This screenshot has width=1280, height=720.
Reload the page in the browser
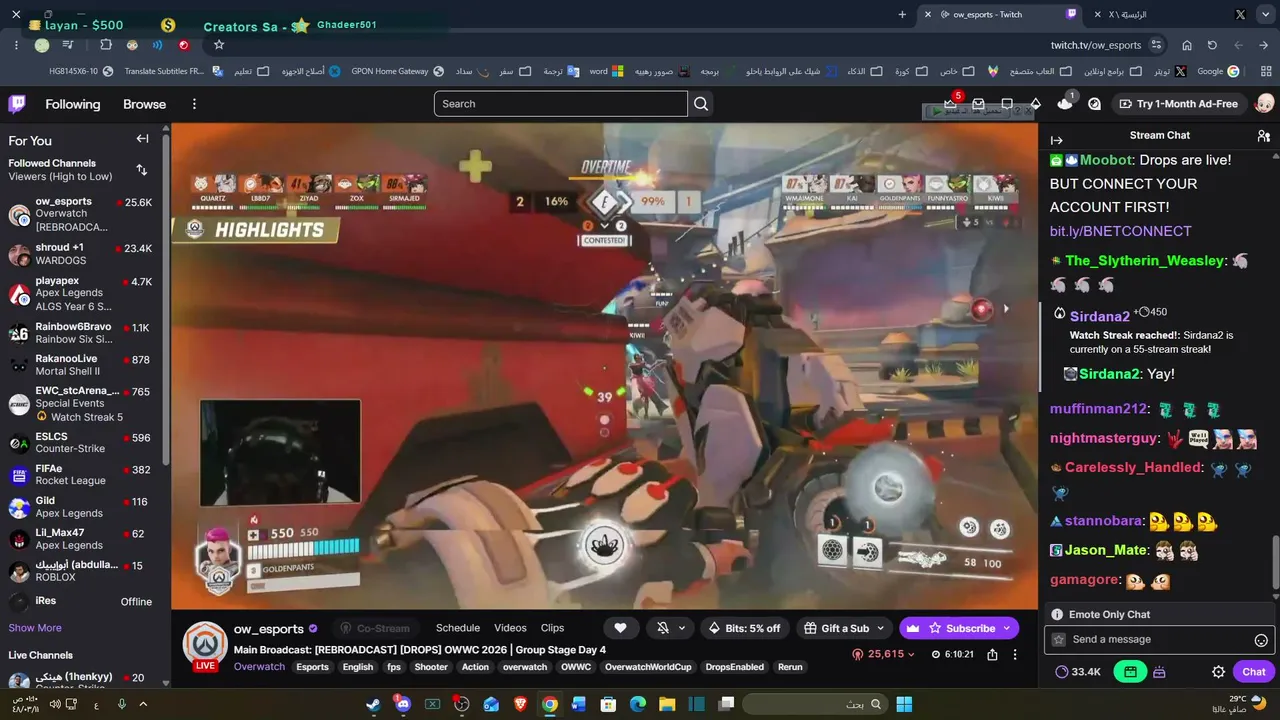(x=1212, y=45)
